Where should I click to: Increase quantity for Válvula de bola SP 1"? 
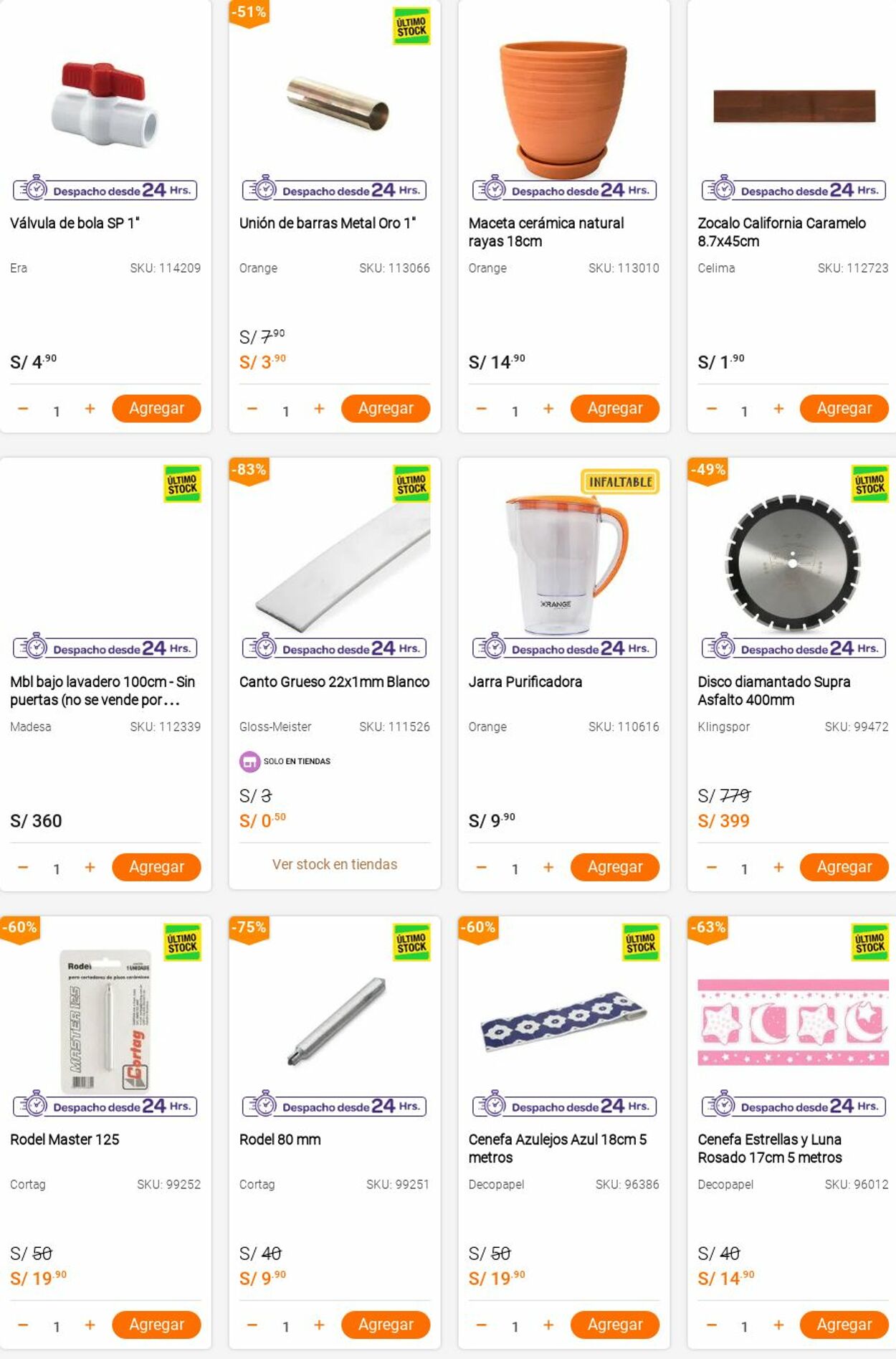tap(90, 409)
